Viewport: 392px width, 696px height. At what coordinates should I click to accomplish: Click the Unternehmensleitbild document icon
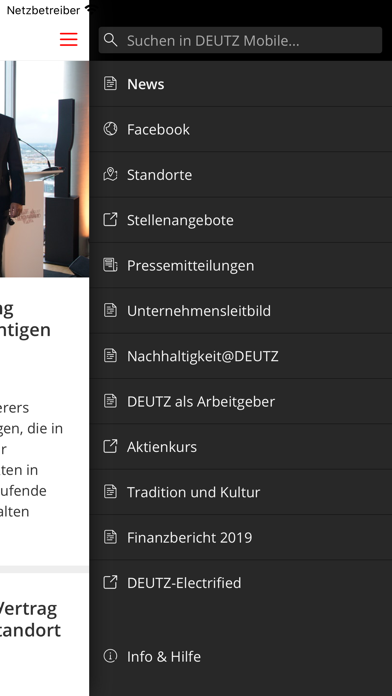tap(110, 310)
